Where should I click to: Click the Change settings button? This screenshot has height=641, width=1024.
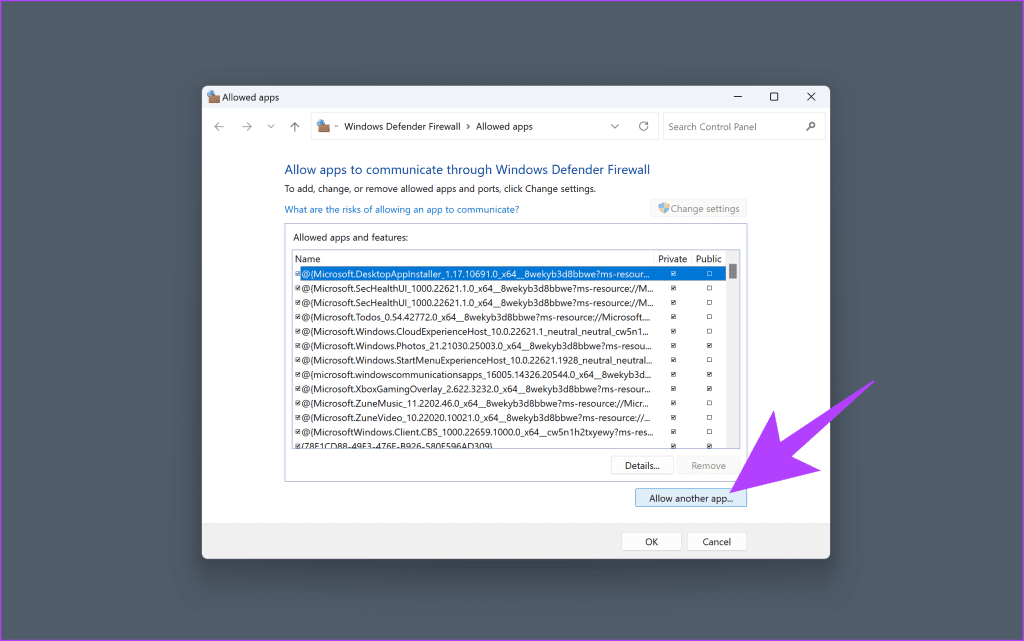coord(698,208)
